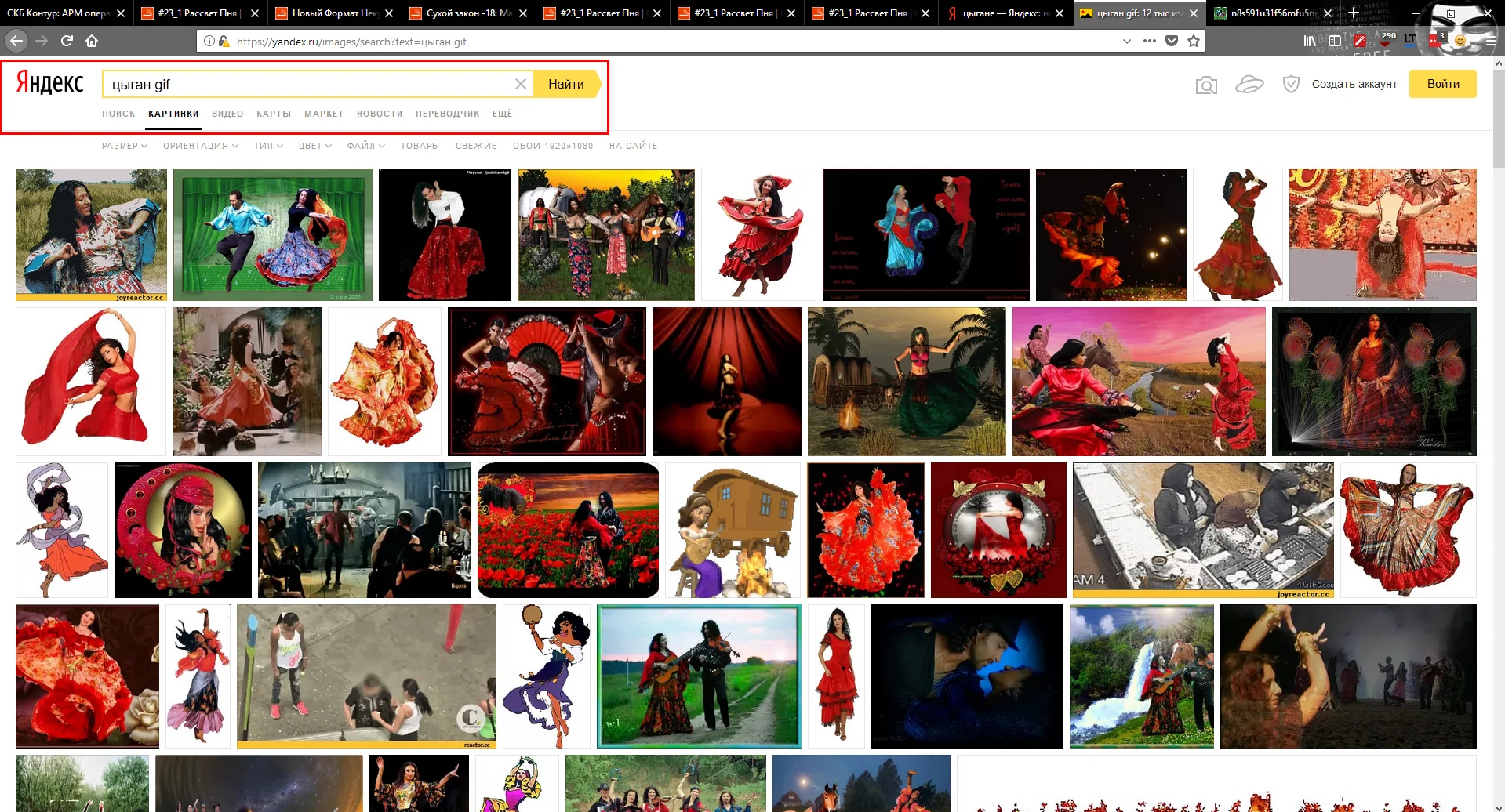Toggle the На сайте filter
The height and width of the screenshot is (812, 1505).
(634, 146)
